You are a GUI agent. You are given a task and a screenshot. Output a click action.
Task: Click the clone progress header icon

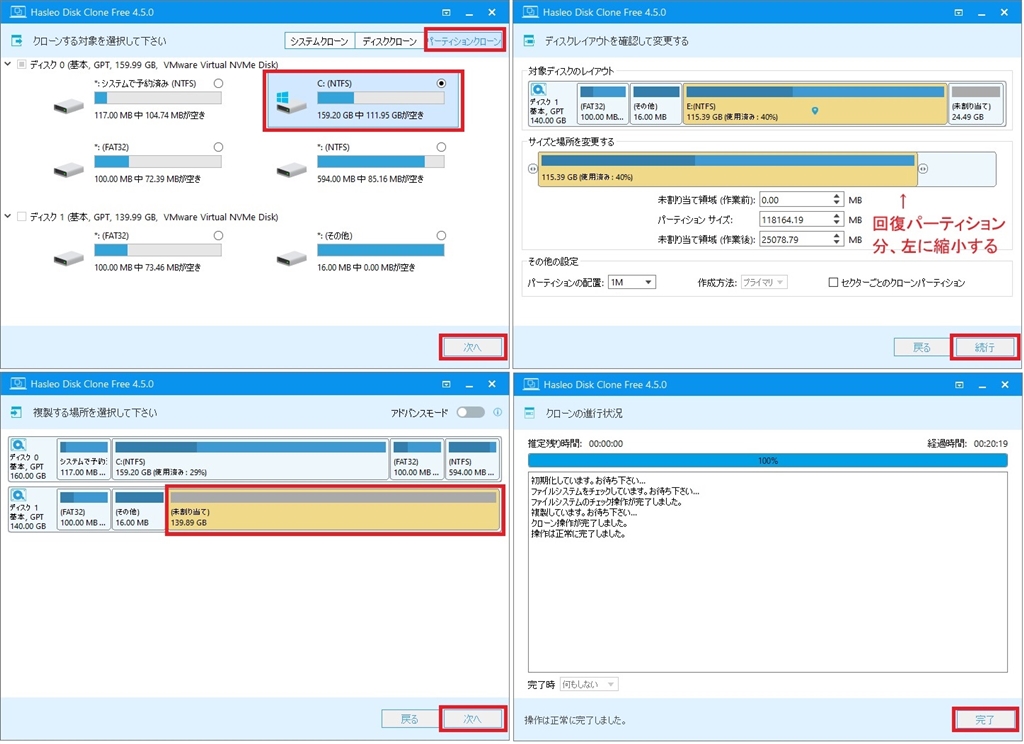coord(530,413)
